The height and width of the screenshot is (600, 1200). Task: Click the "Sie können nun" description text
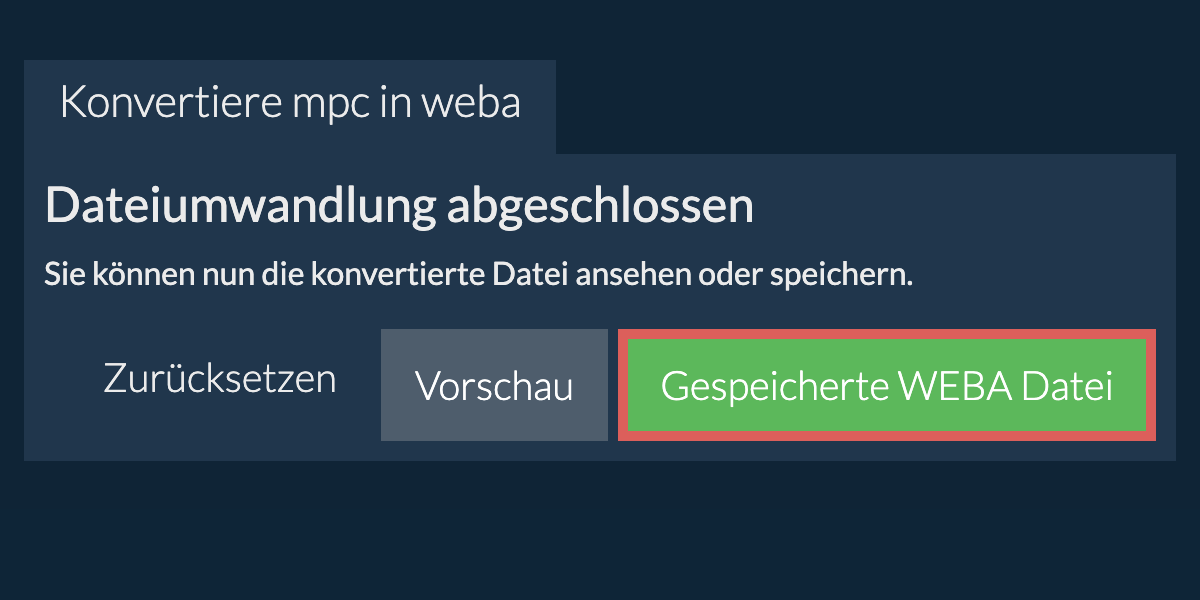(478, 275)
